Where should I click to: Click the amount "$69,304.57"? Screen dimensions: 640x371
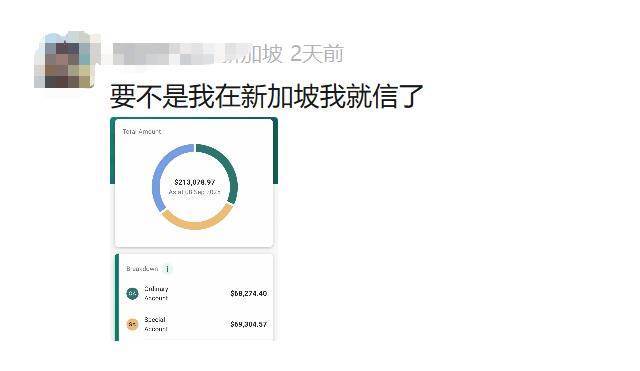(x=249, y=324)
